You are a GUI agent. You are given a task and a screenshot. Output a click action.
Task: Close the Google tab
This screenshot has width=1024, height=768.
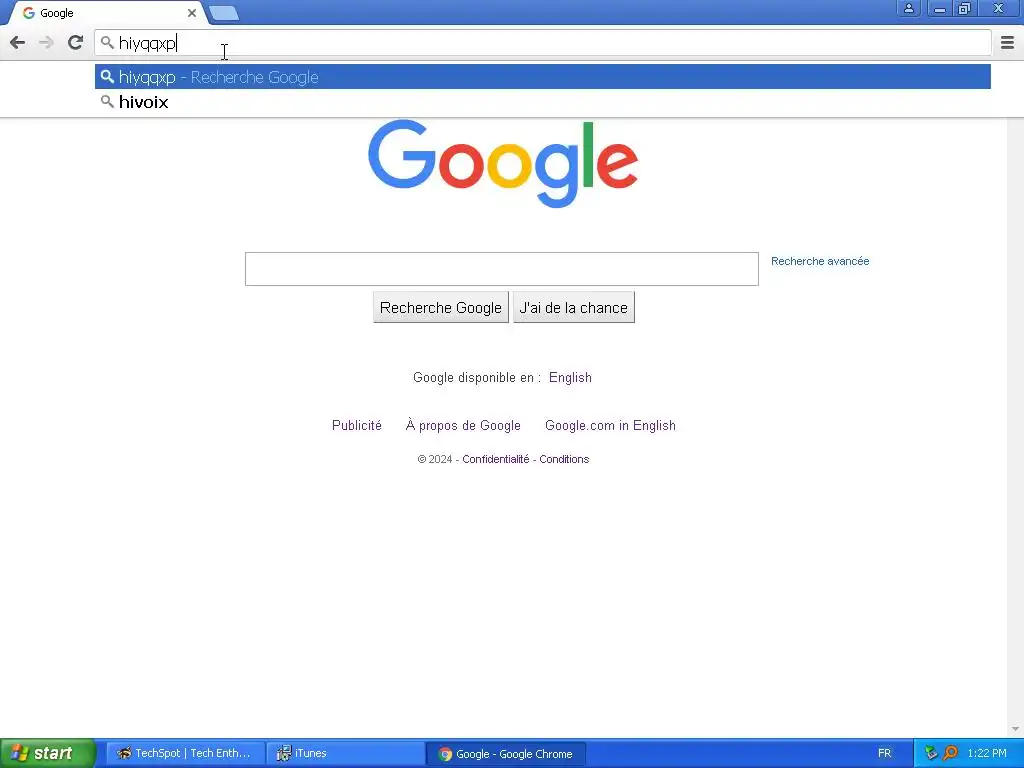pyautogui.click(x=192, y=12)
